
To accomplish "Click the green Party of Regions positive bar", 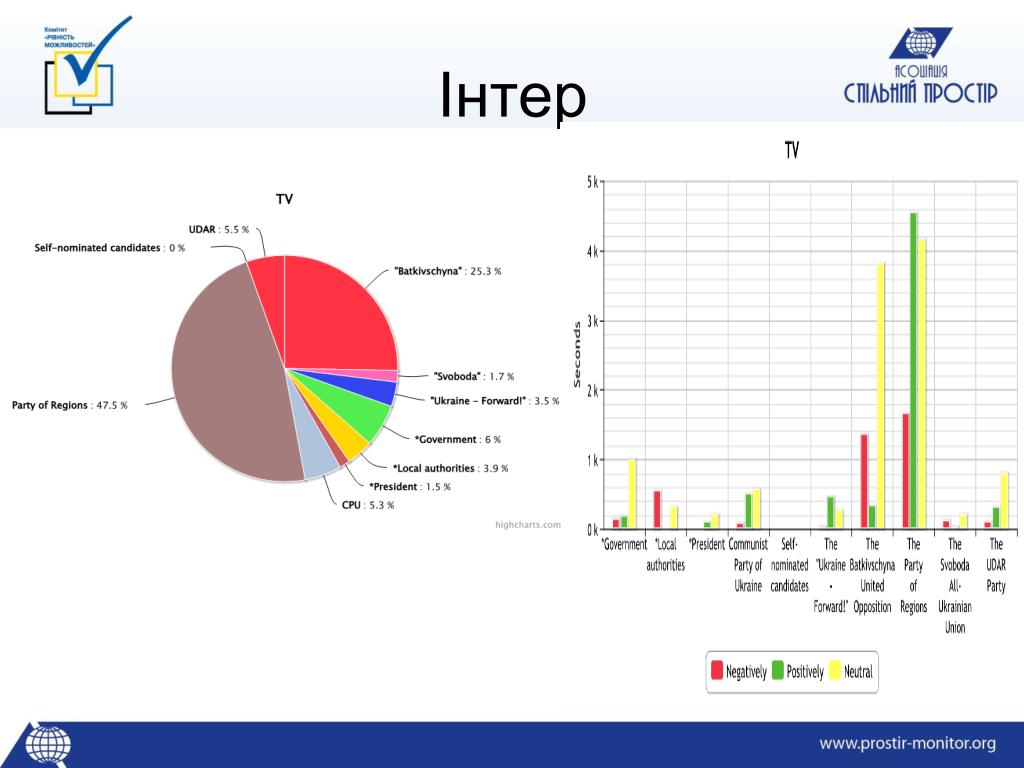I will click(914, 370).
